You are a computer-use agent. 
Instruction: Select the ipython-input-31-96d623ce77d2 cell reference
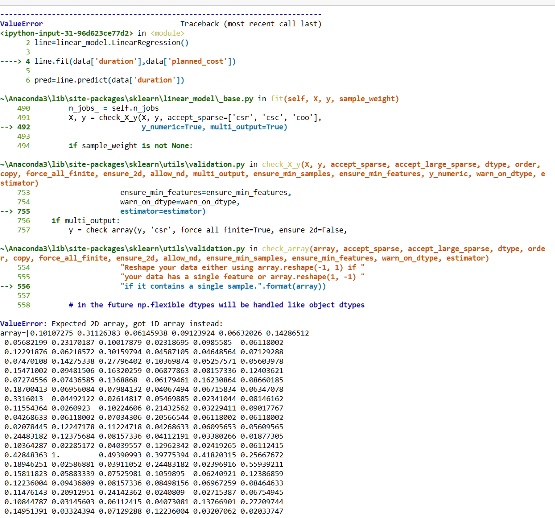67,33
